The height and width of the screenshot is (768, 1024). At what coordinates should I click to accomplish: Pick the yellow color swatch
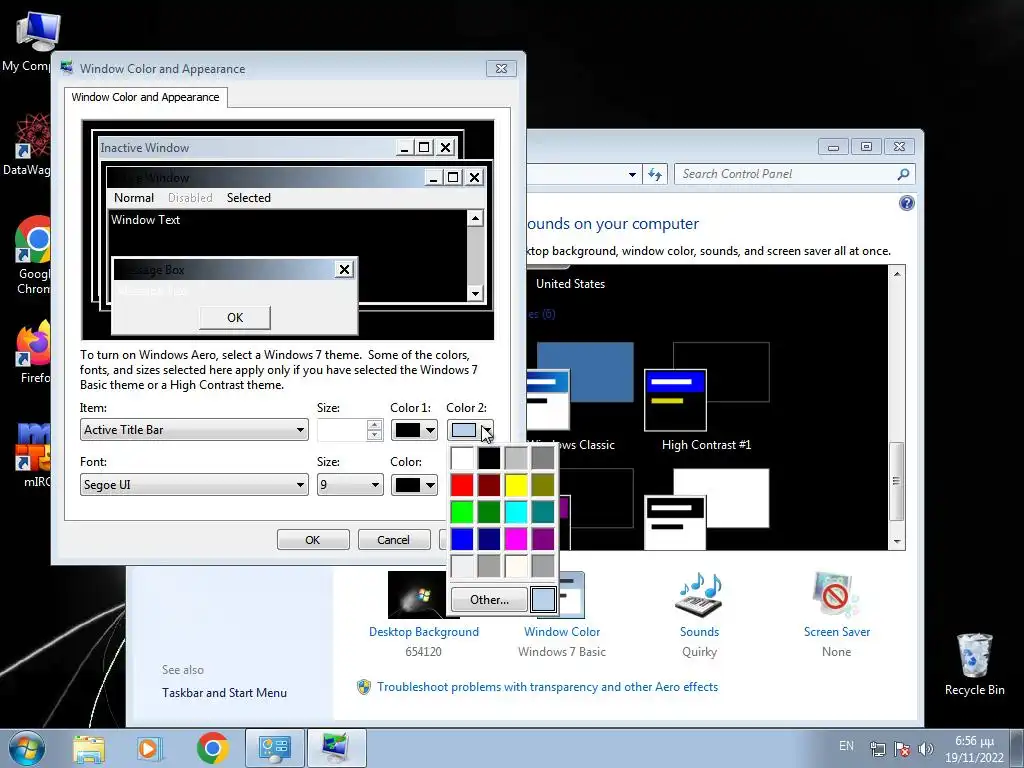pyautogui.click(x=515, y=485)
